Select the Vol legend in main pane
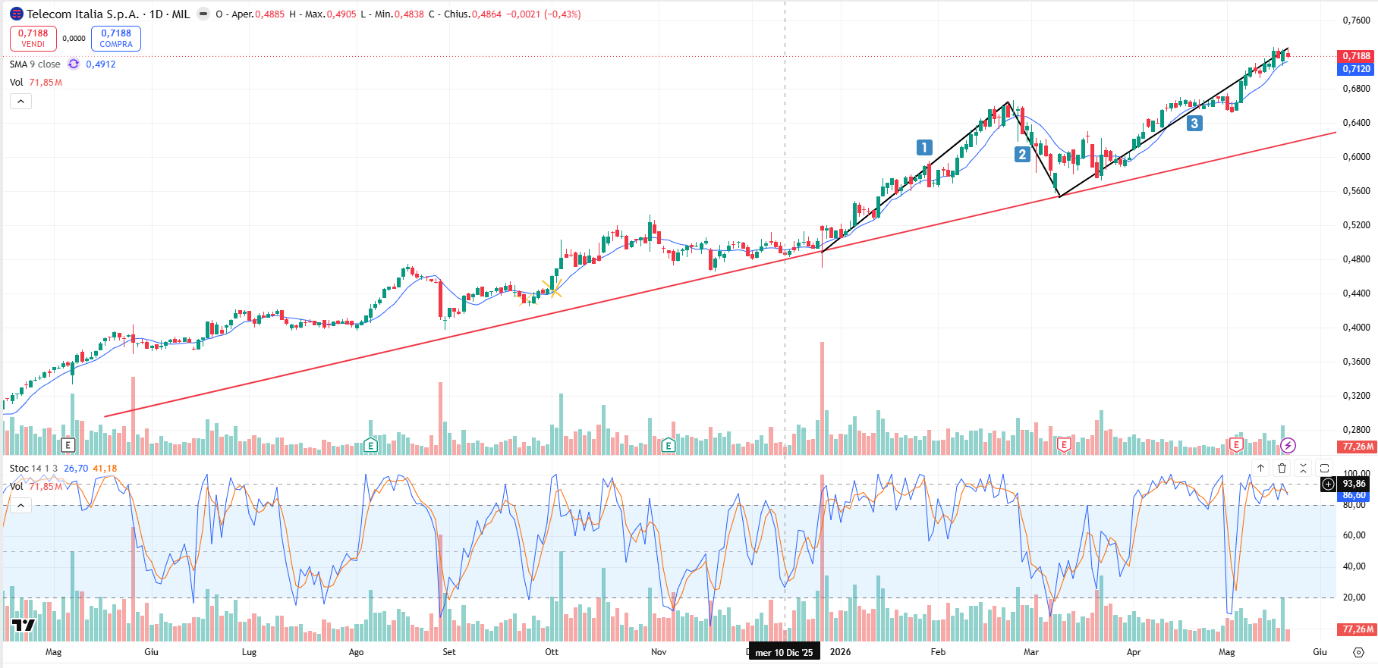Image resolution: width=1378 pixels, height=668 pixels. pyautogui.click(x=36, y=82)
